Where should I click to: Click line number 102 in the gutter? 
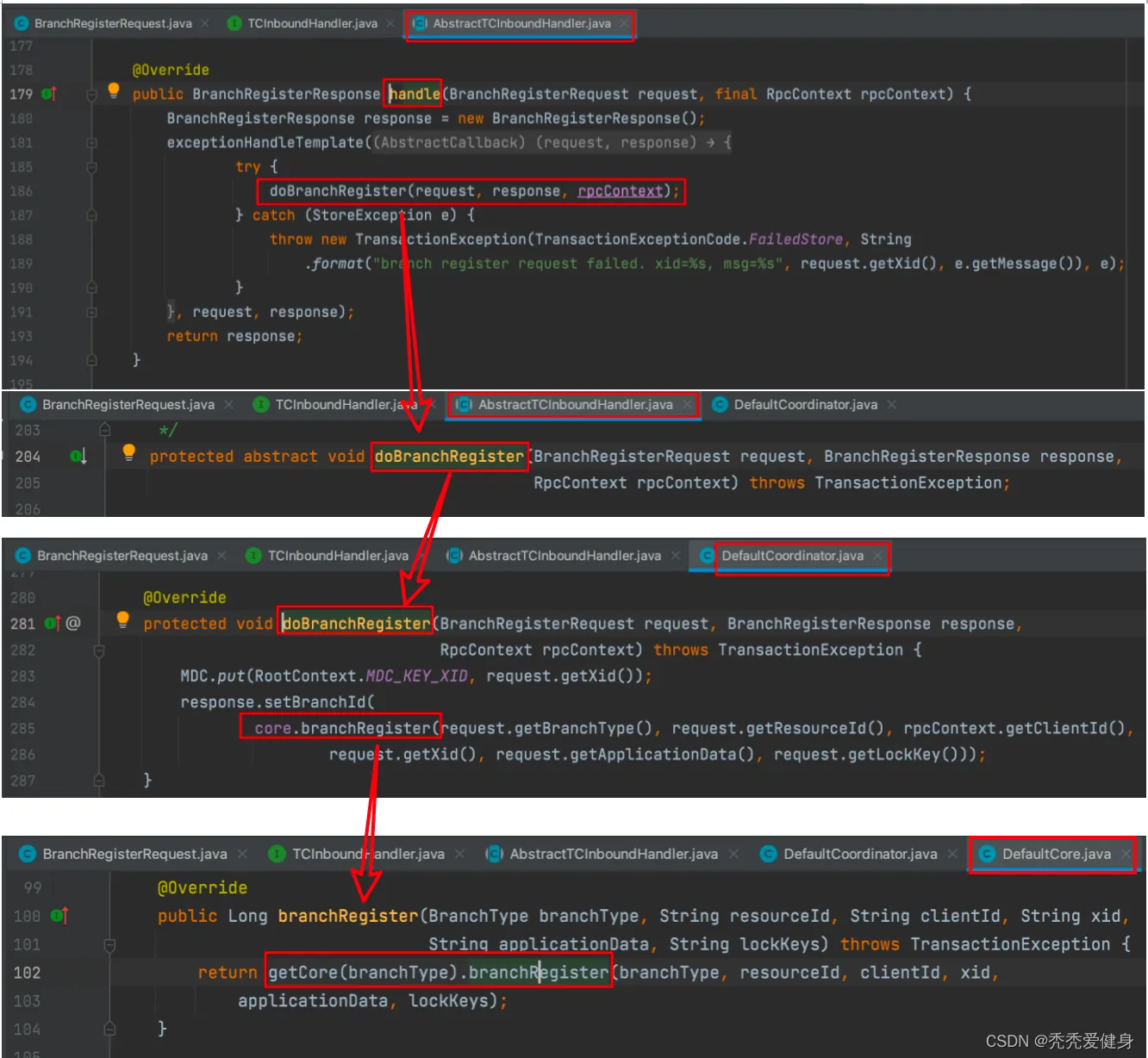pyautogui.click(x=27, y=973)
